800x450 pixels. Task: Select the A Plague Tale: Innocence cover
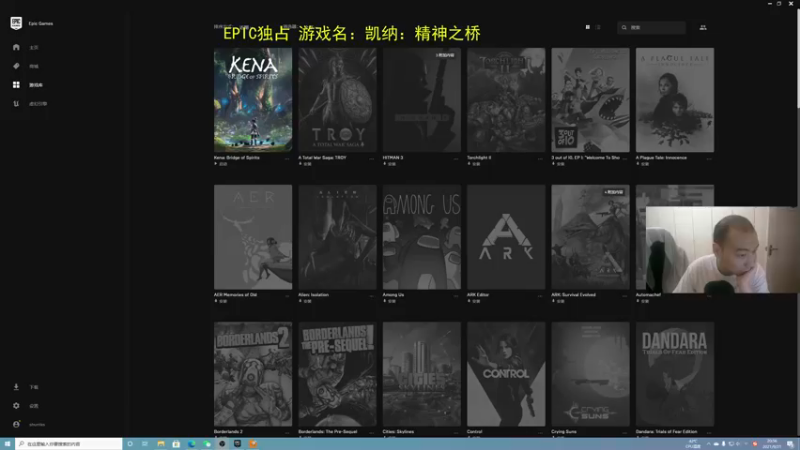pyautogui.click(x=675, y=100)
